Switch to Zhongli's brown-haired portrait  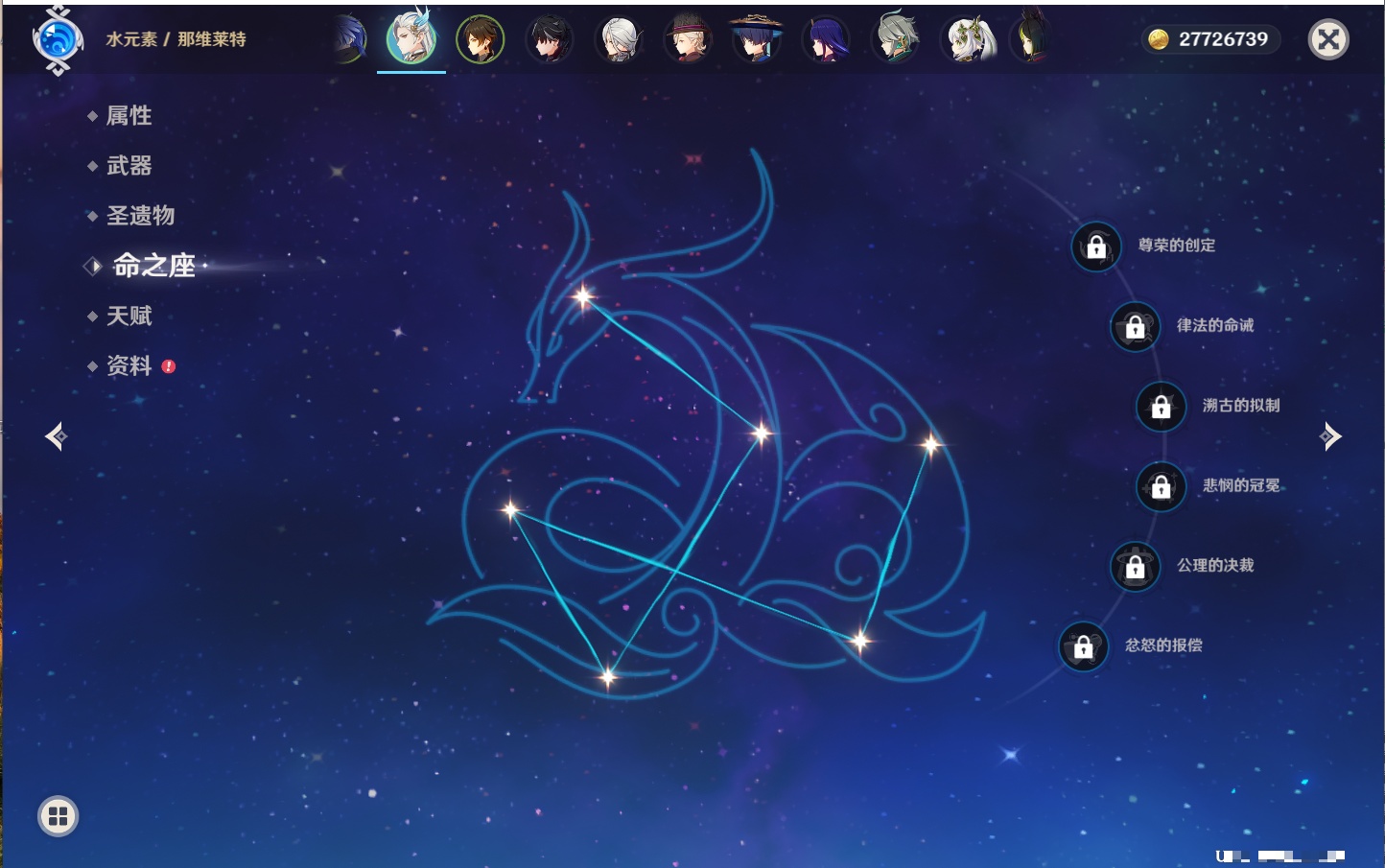click(x=481, y=39)
